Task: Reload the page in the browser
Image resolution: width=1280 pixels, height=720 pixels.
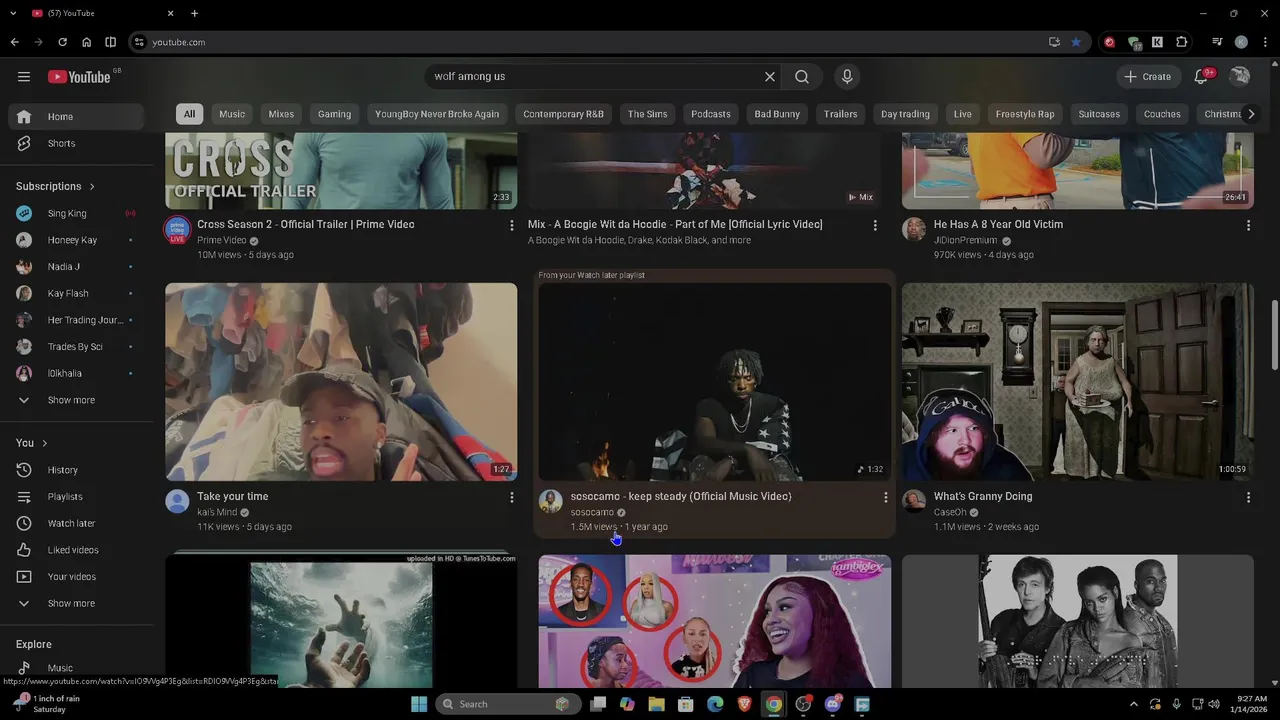Action: (x=62, y=42)
